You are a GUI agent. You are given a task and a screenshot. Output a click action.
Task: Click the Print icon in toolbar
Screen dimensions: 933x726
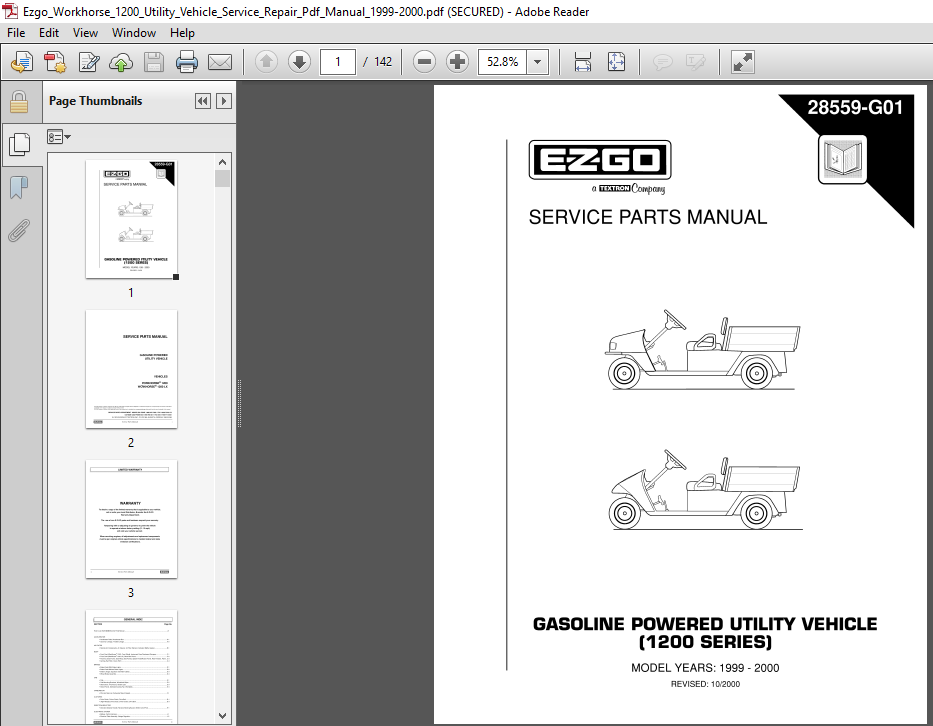coord(187,62)
